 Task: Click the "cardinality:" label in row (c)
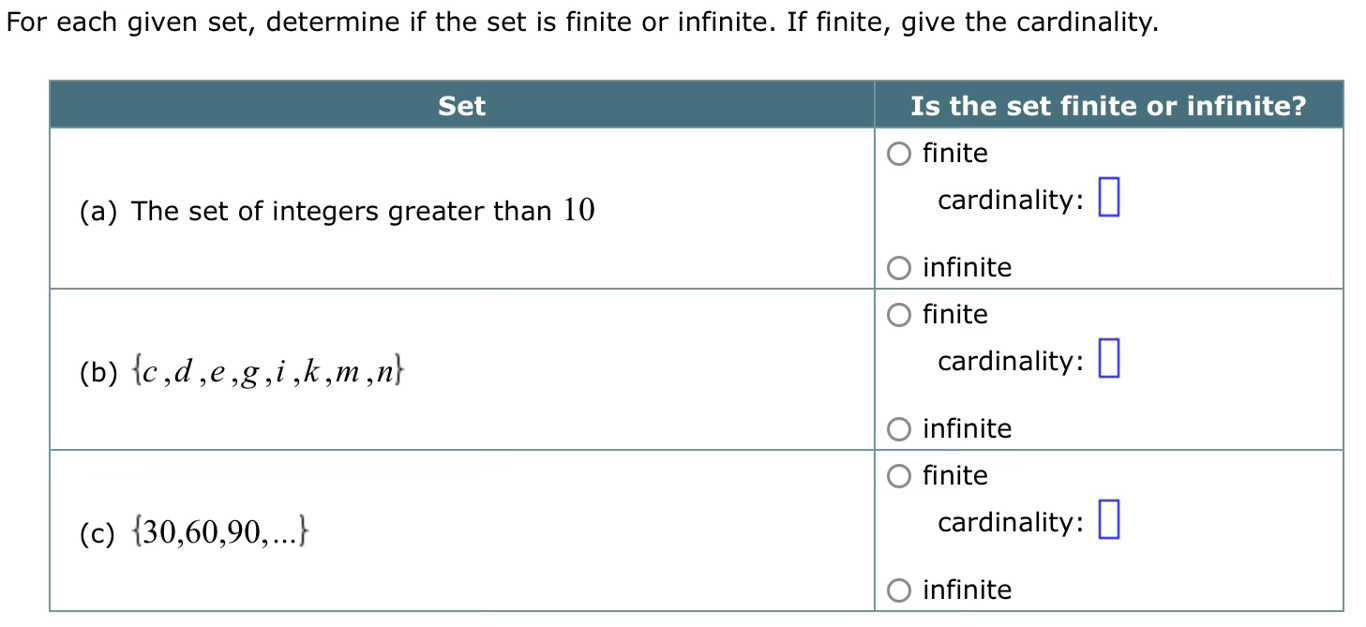tap(1010, 522)
